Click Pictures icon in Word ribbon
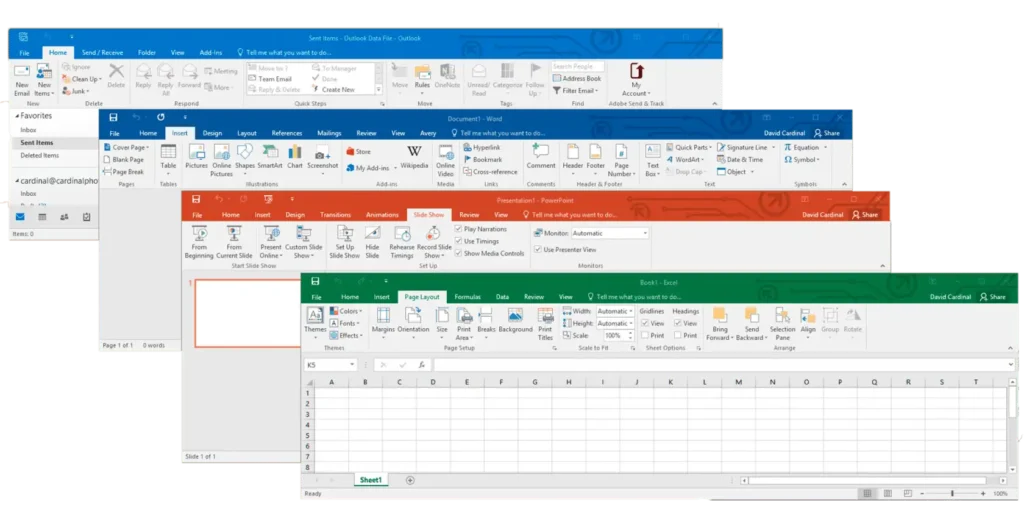The height and width of the screenshot is (513, 1024). coord(196,157)
